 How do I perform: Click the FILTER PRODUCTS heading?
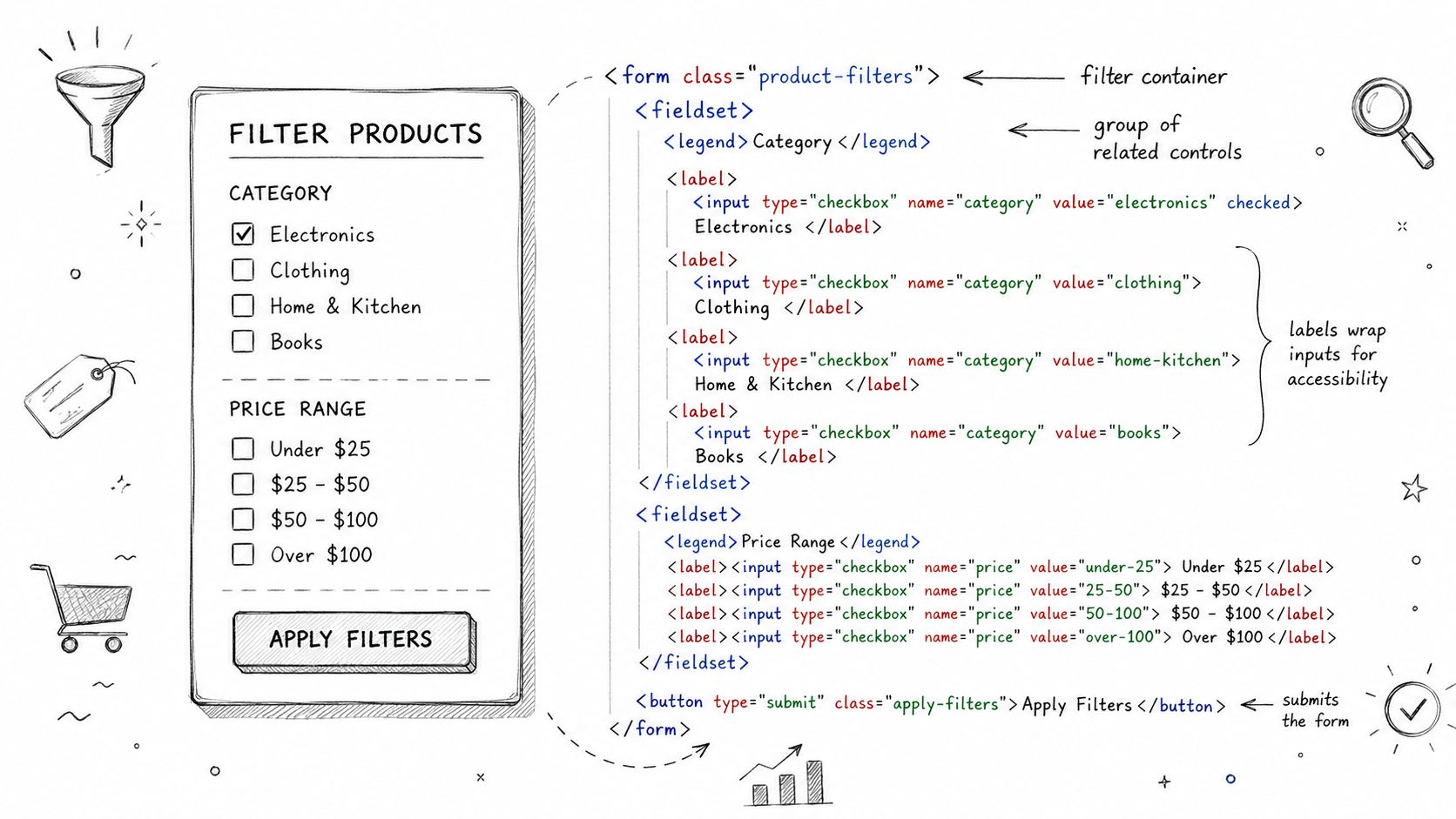pos(355,134)
